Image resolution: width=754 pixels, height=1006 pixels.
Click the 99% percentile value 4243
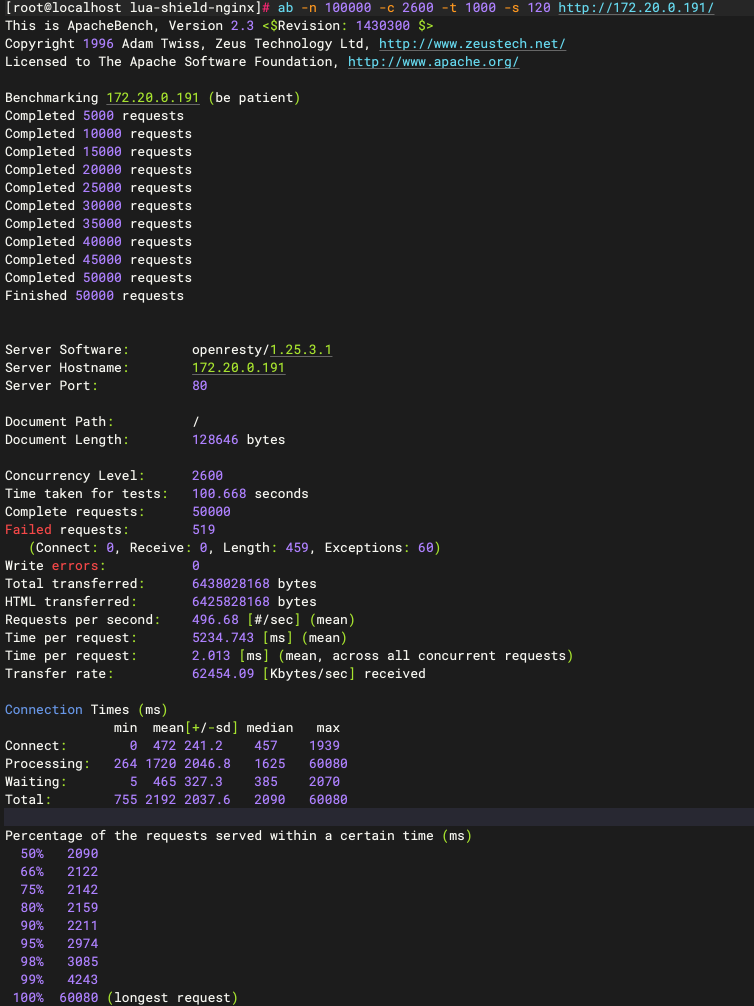[x=82, y=980]
